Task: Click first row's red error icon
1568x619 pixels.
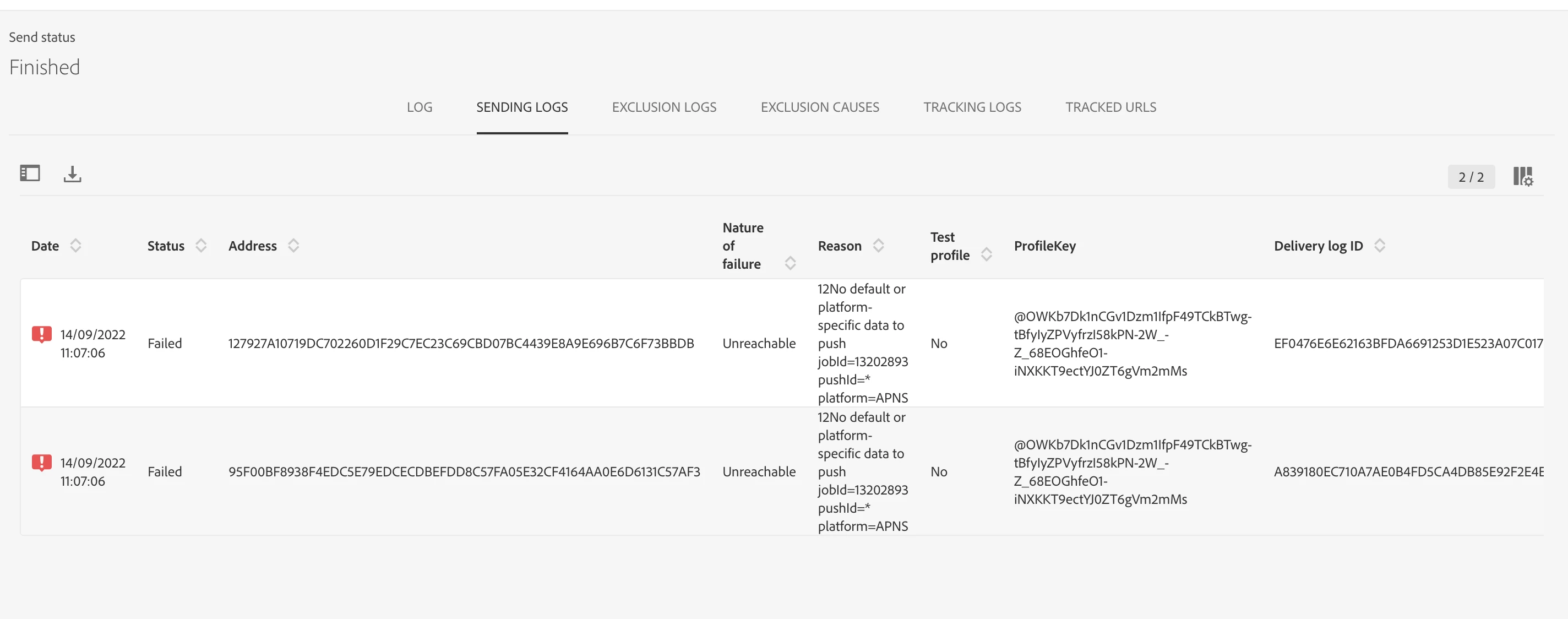Action: (x=41, y=334)
